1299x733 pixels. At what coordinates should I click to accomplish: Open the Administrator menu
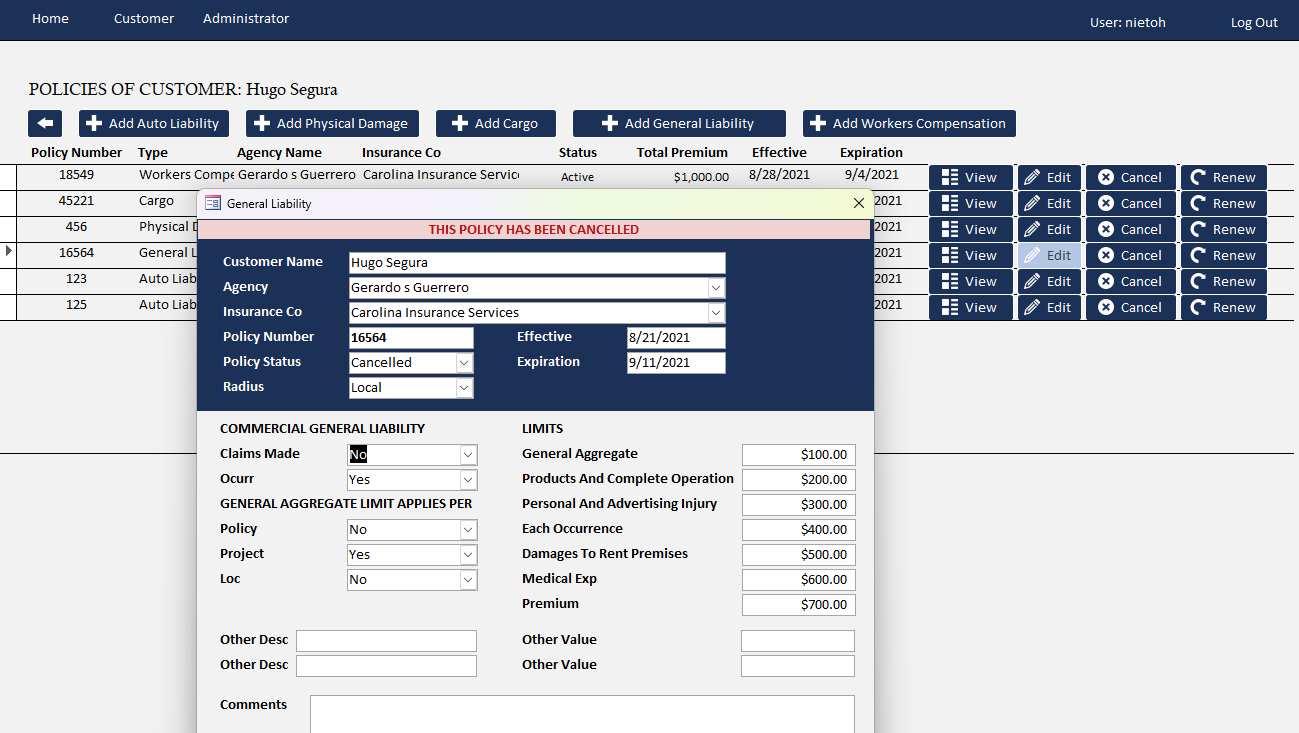246,19
